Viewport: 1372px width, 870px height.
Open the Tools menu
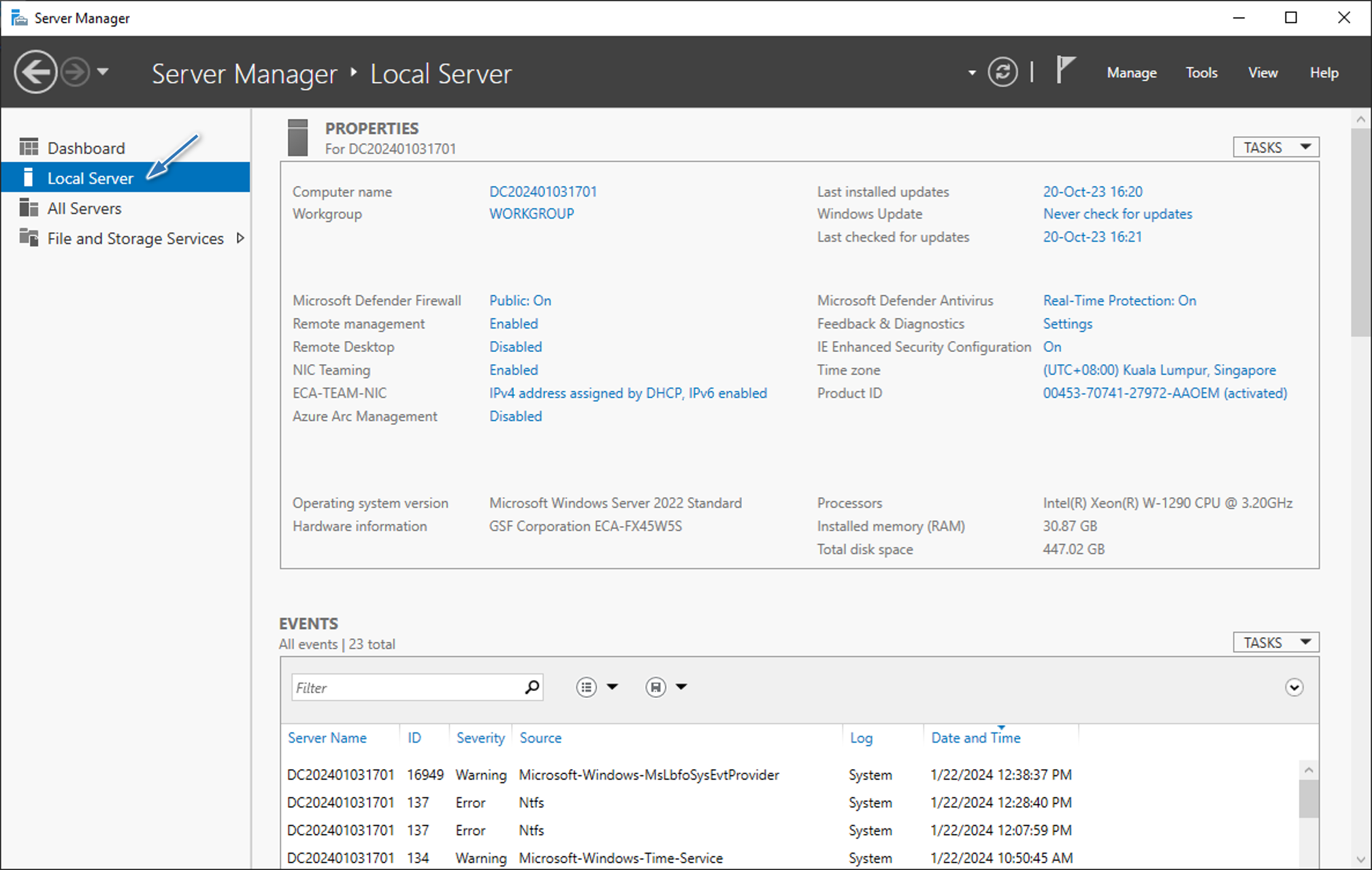coord(1201,73)
